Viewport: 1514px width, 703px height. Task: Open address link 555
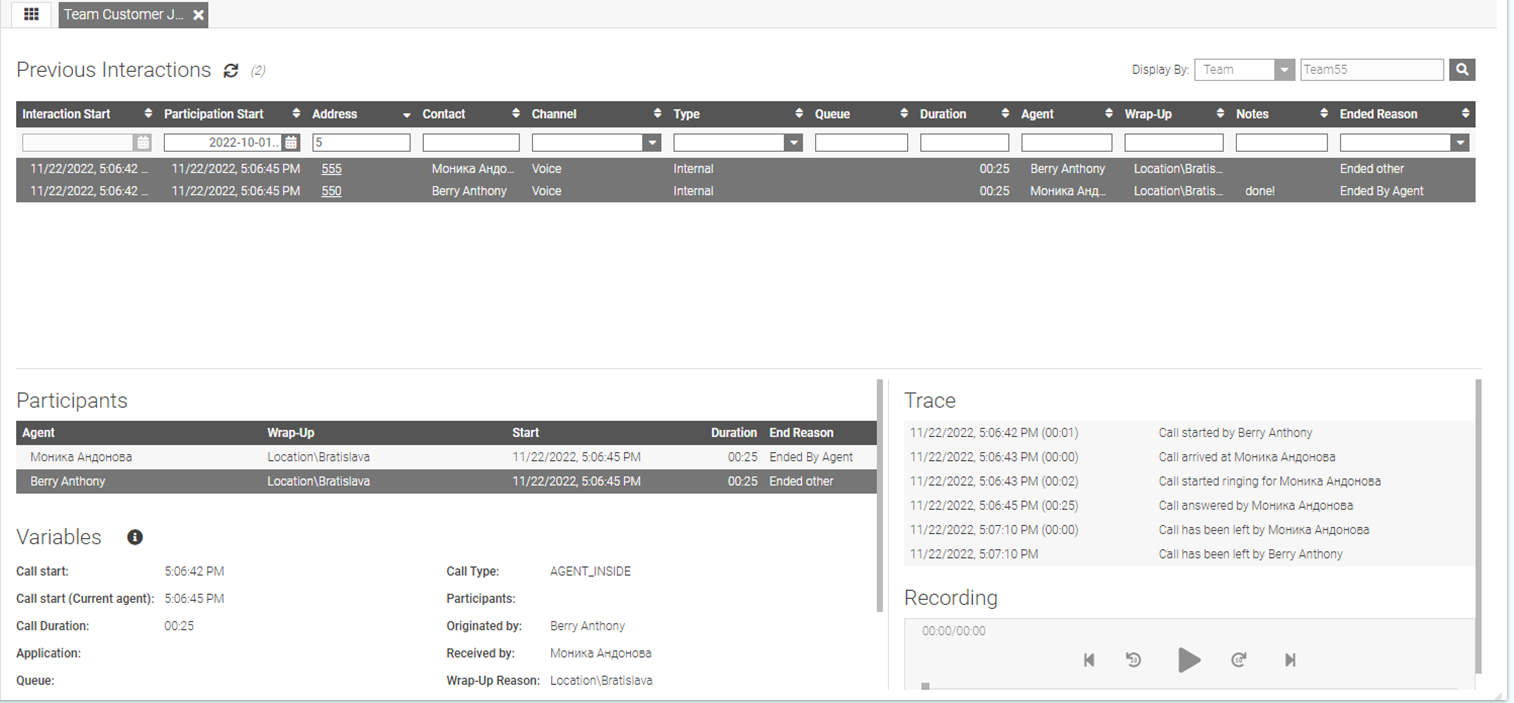pyautogui.click(x=331, y=169)
